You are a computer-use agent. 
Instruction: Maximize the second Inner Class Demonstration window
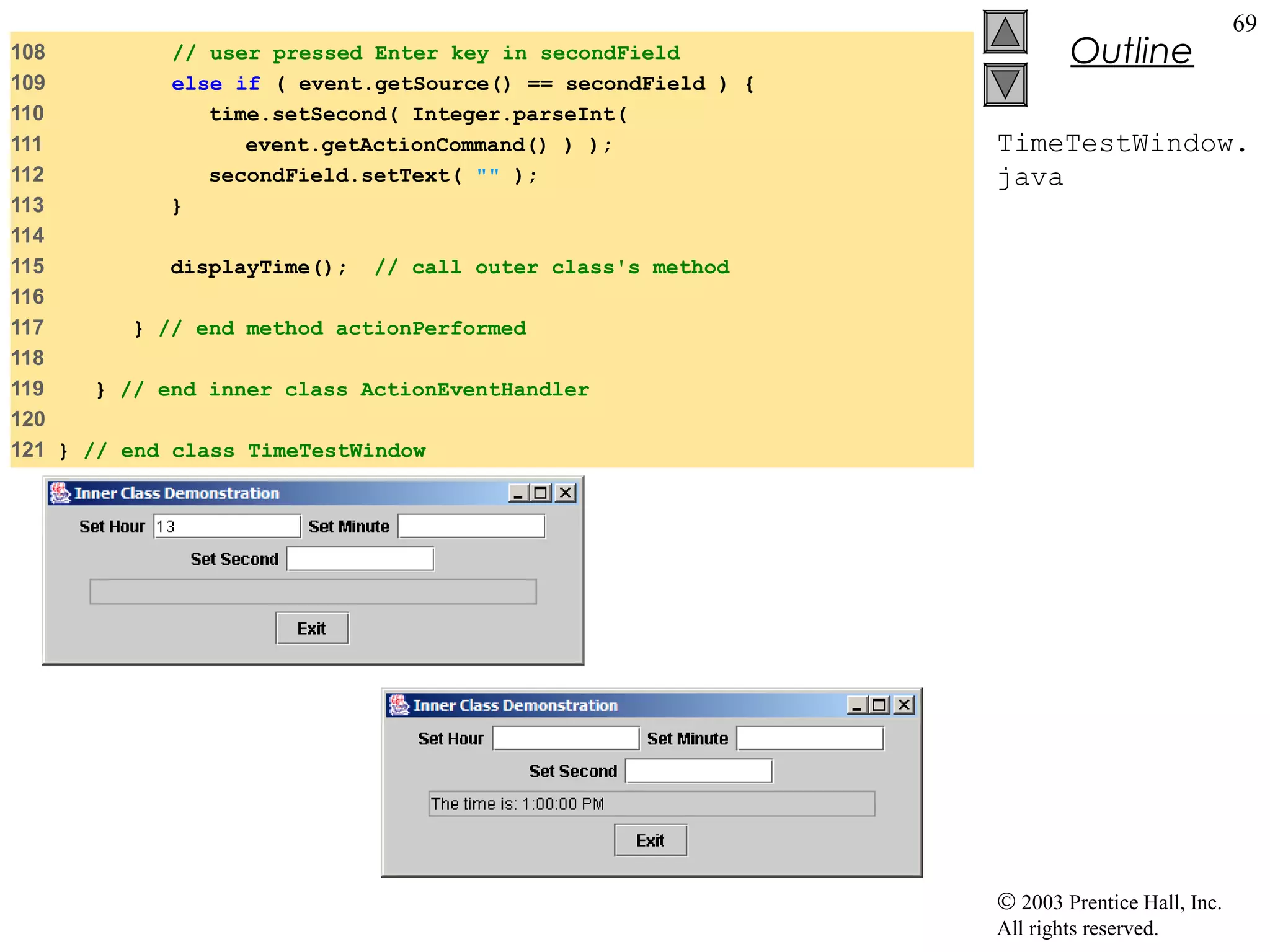879,705
